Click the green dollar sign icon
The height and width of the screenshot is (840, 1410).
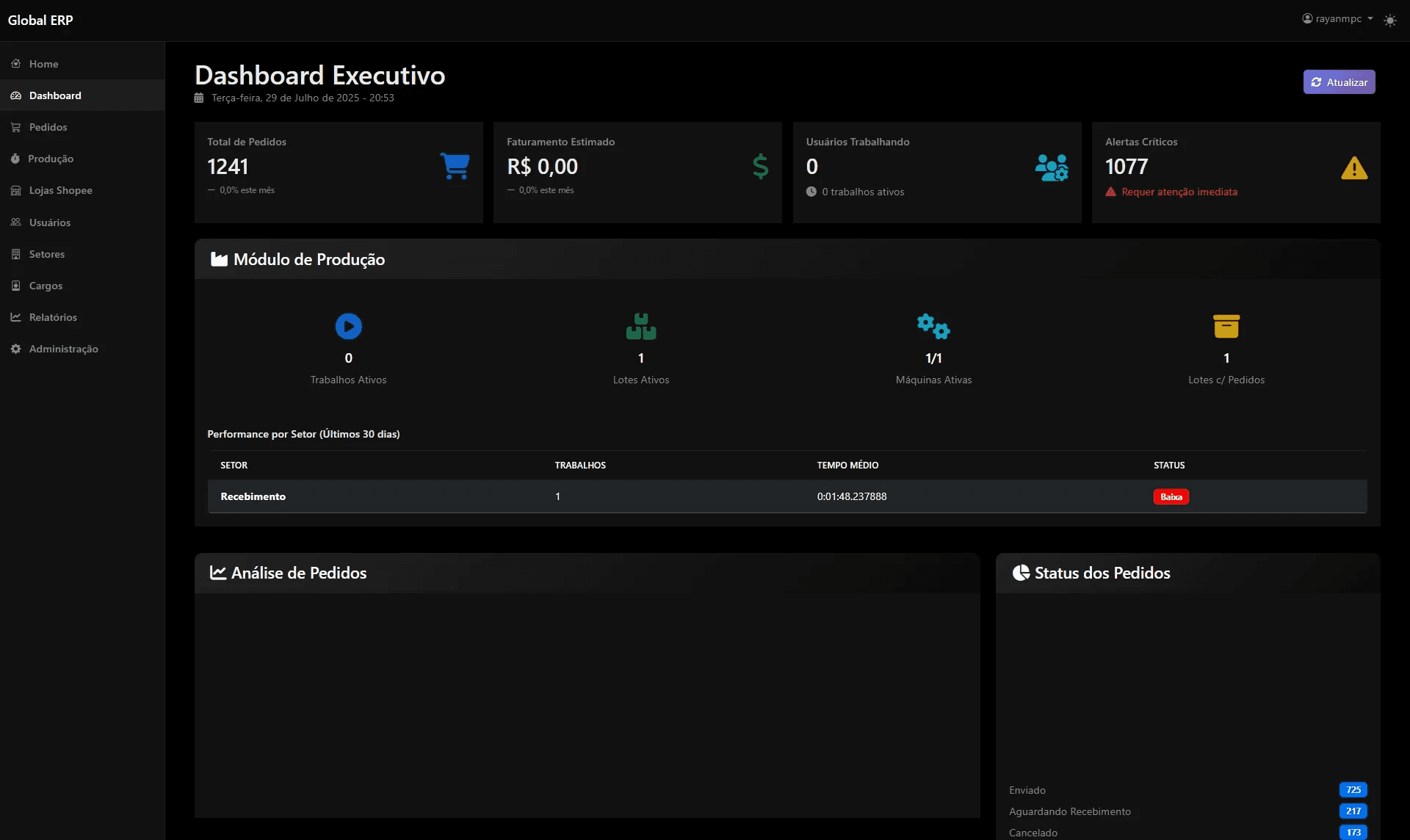tap(760, 167)
